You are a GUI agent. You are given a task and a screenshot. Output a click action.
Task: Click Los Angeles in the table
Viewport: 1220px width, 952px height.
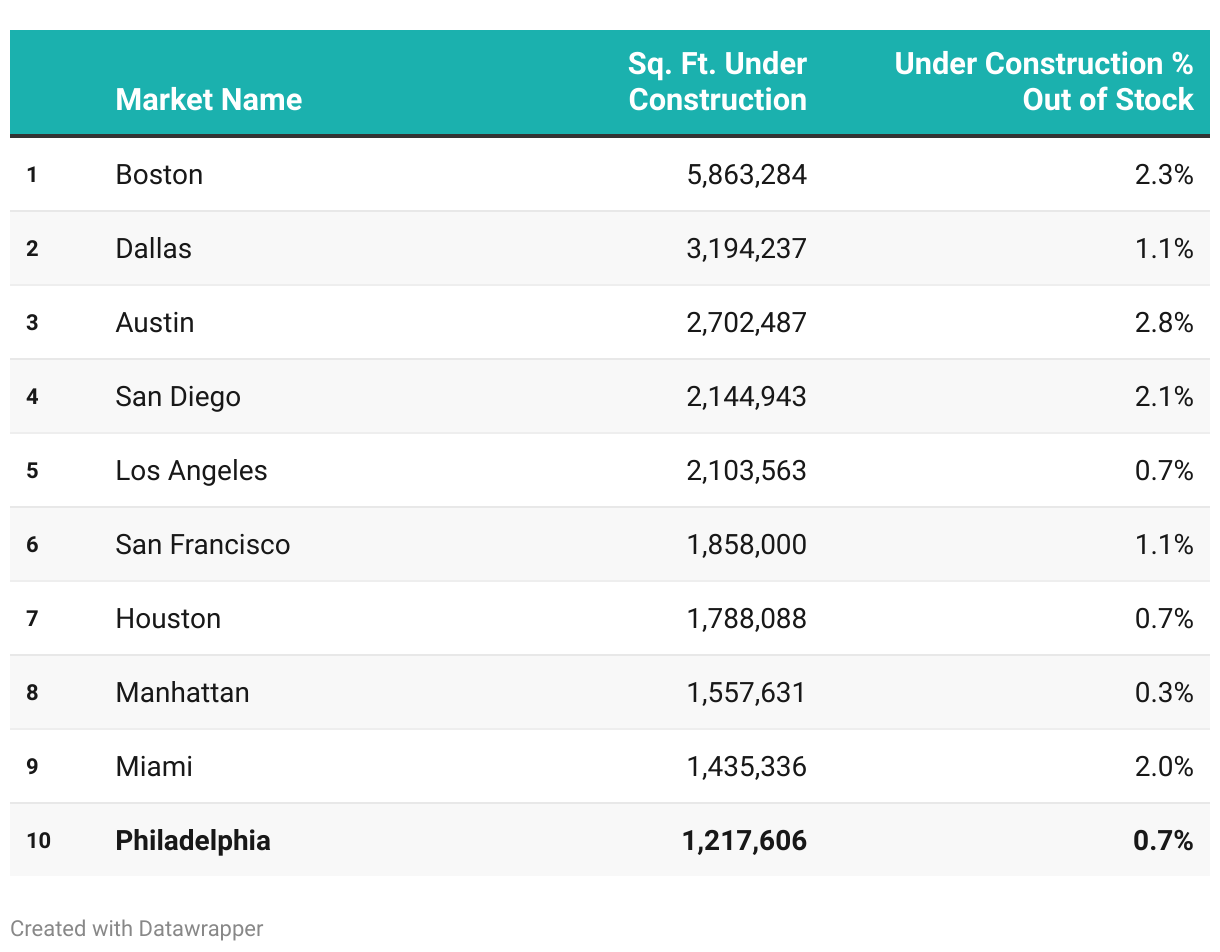pos(191,471)
